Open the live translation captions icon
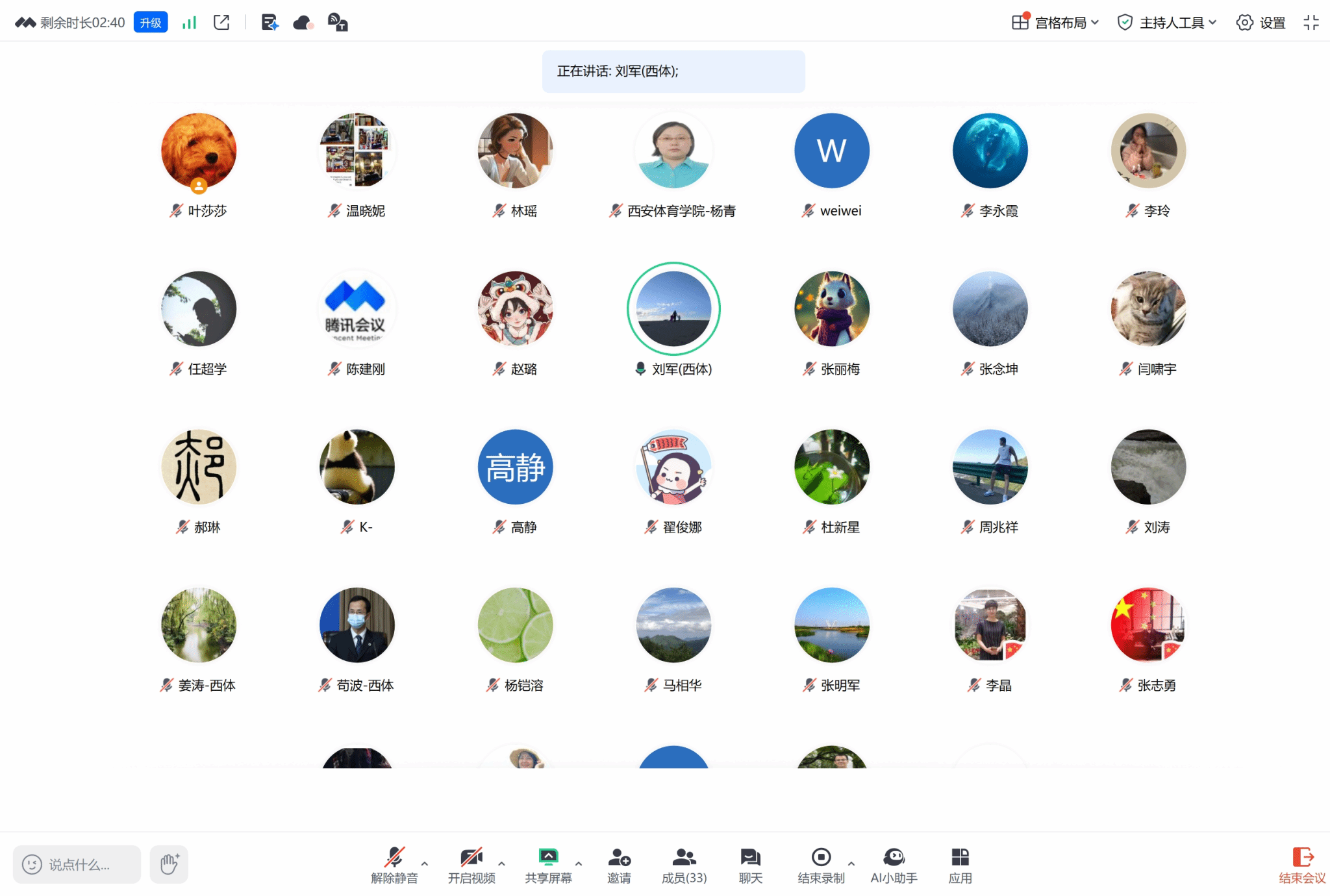The height and width of the screenshot is (896, 1330). click(337, 23)
